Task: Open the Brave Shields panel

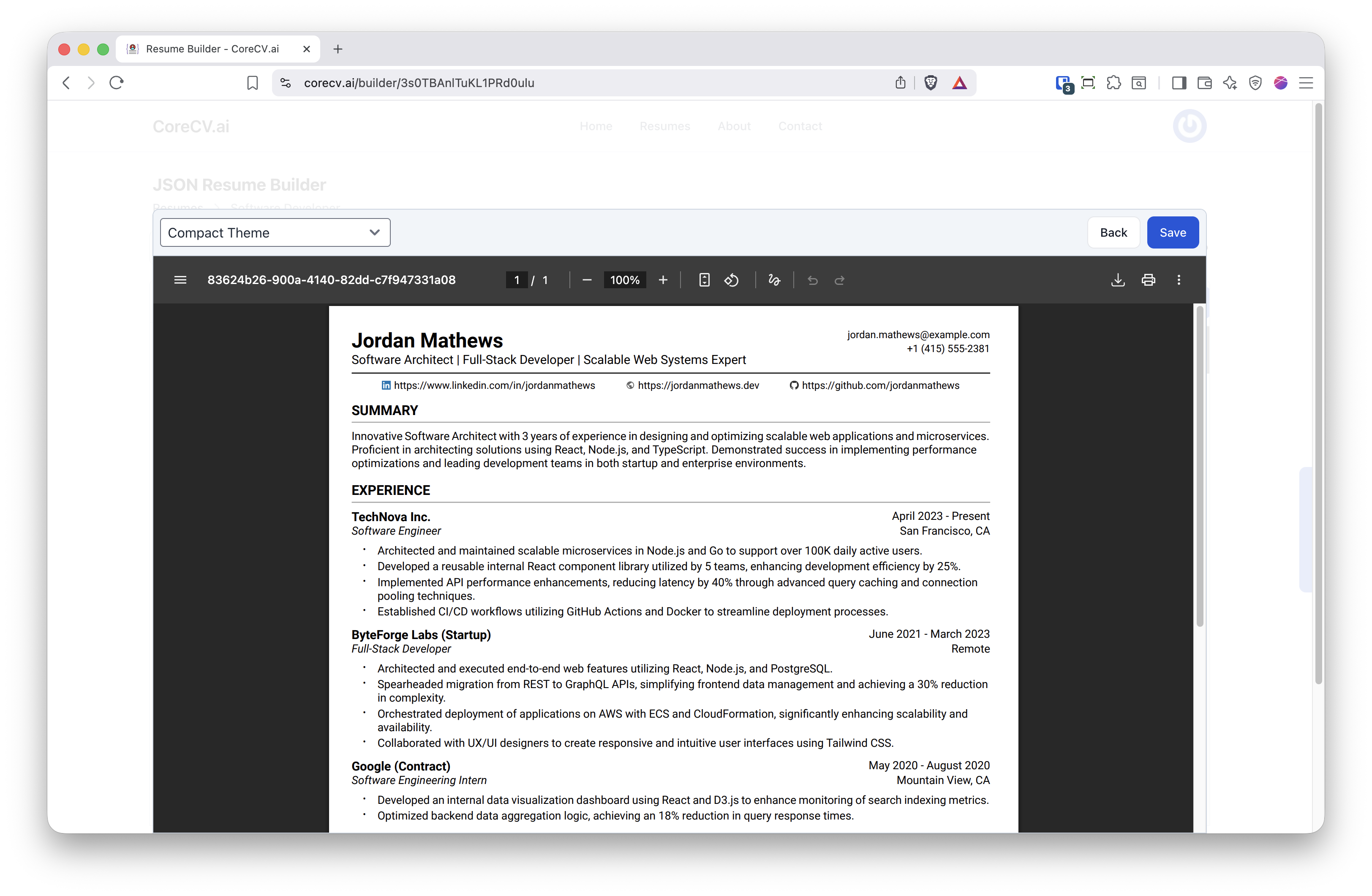Action: tap(930, 82)
